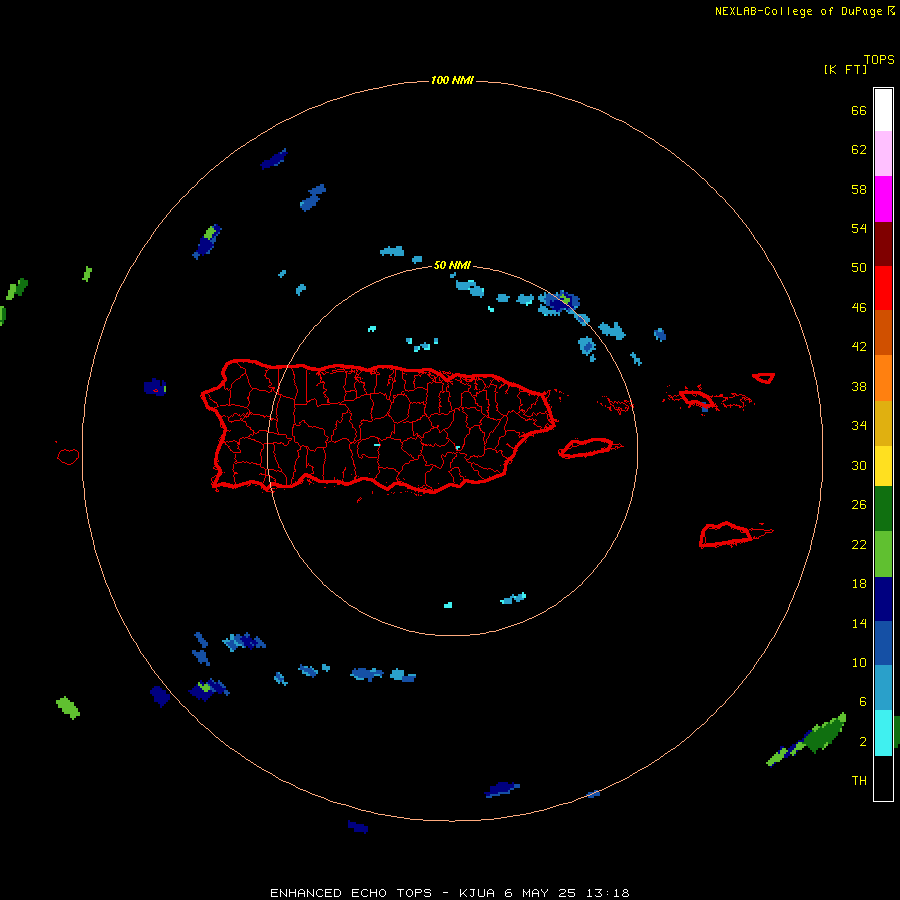Click the "10" legend value
The width and height of the screenshot is (900, 900).
pyautogui.click(x=859, y=663)
